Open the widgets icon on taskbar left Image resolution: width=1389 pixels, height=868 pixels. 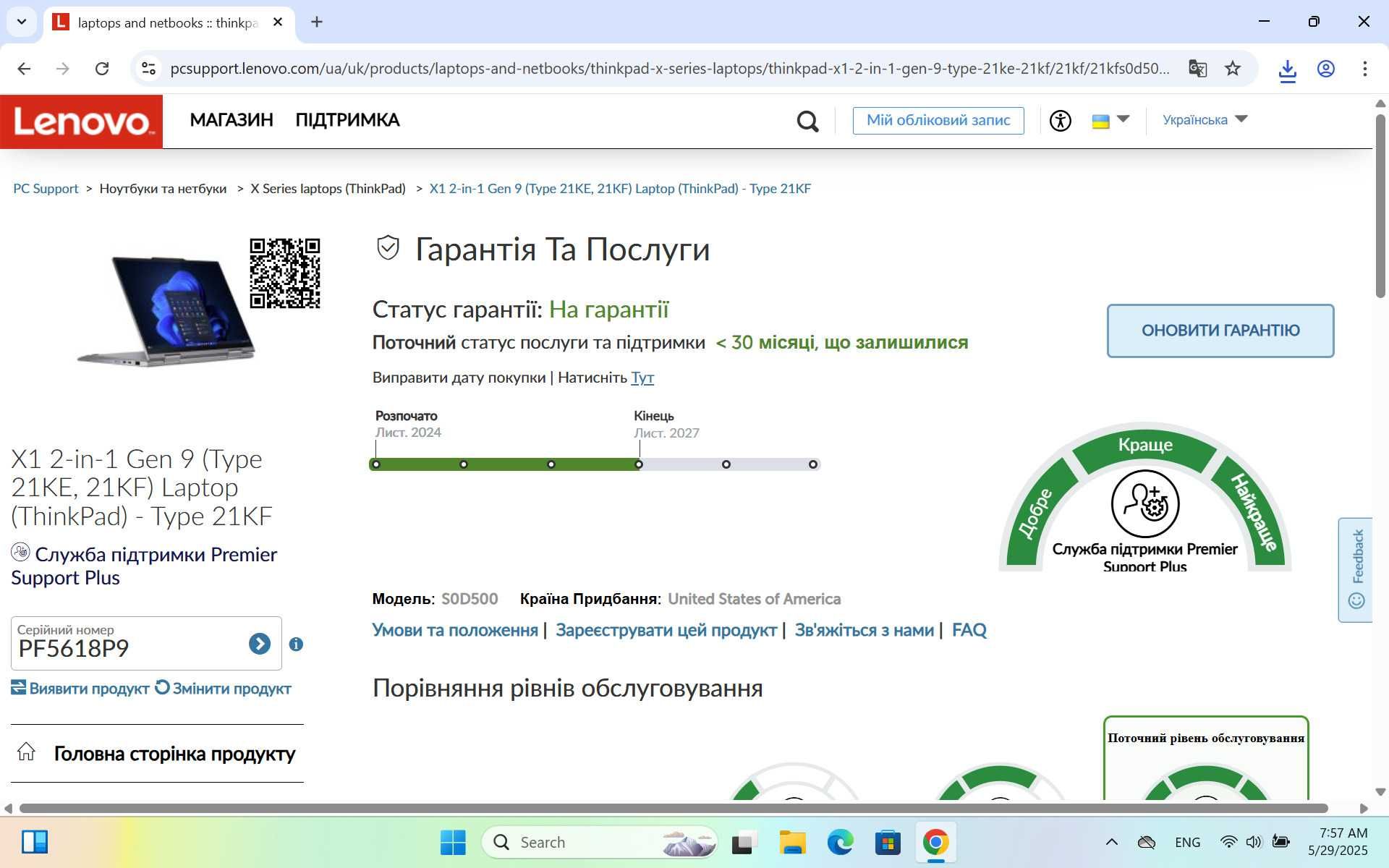pos(34,842)
